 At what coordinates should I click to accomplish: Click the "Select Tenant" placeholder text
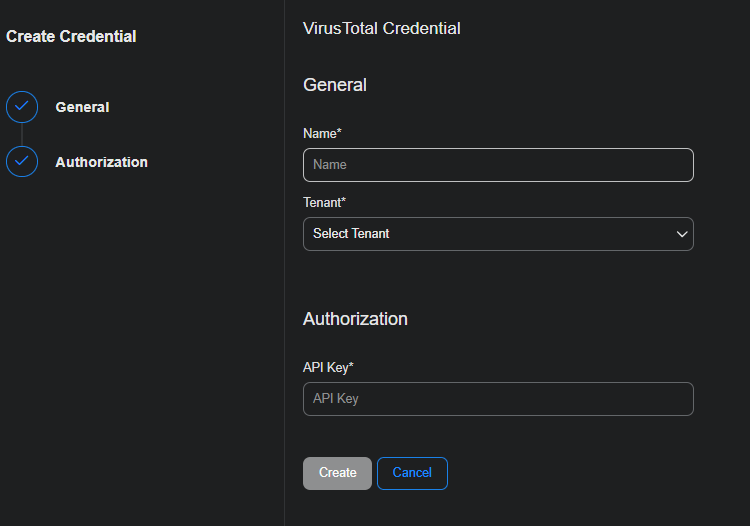tap(351, 234)
